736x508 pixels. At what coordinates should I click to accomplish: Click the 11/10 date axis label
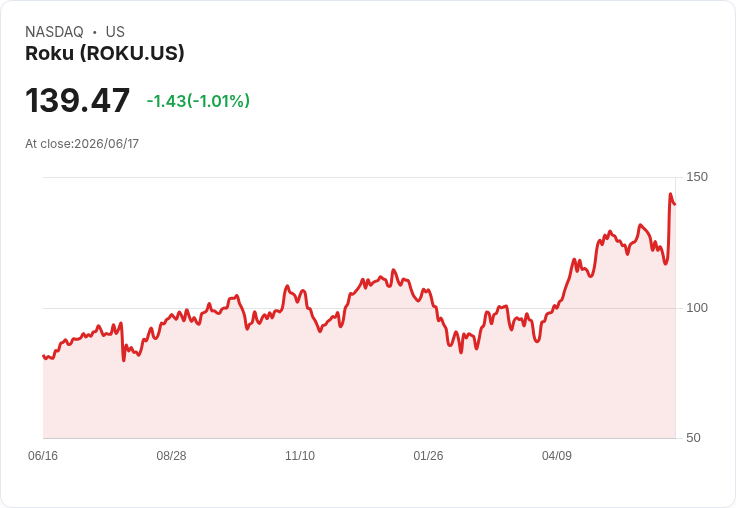pyautogui.click(x=300, y=456)
